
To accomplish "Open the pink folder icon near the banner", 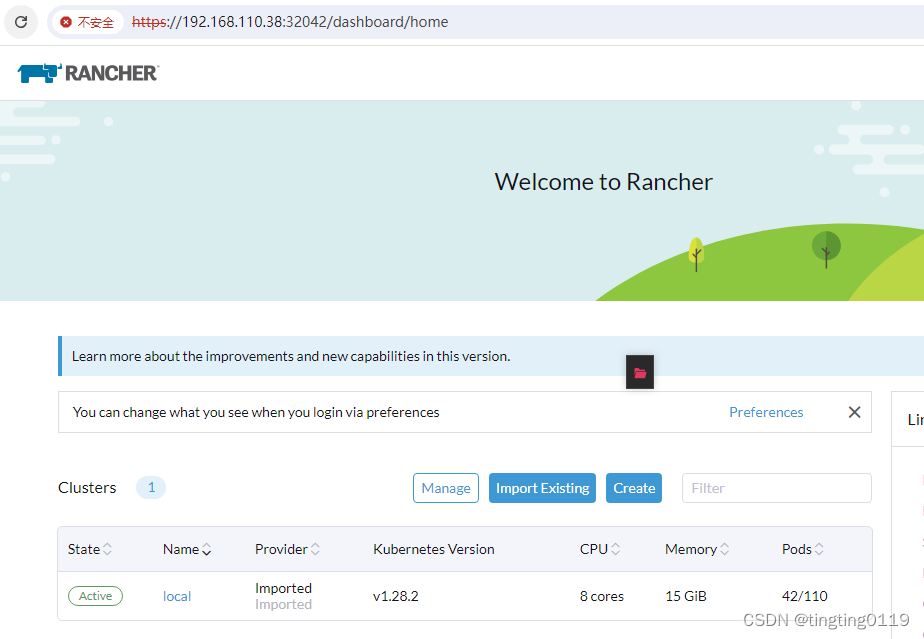I will tap(639, 371).
